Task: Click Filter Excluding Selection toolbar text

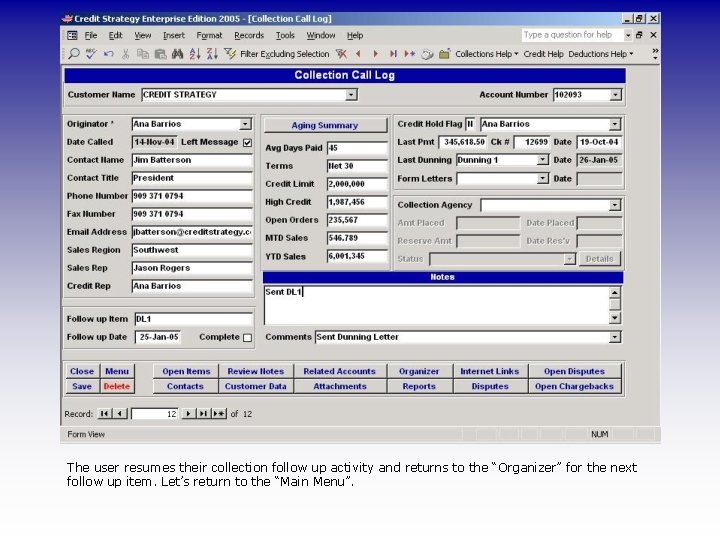Action: pyautogui.click(x=285, y=54)
